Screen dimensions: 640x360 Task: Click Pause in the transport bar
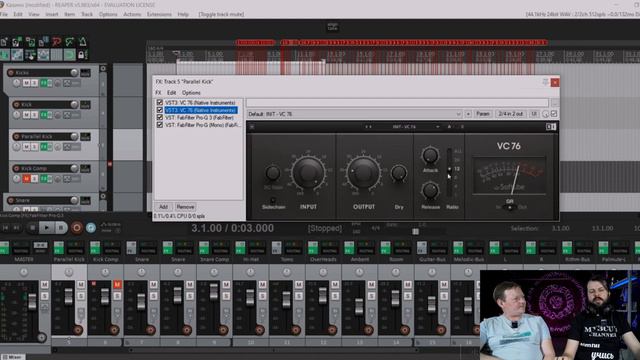click(61, 228)
